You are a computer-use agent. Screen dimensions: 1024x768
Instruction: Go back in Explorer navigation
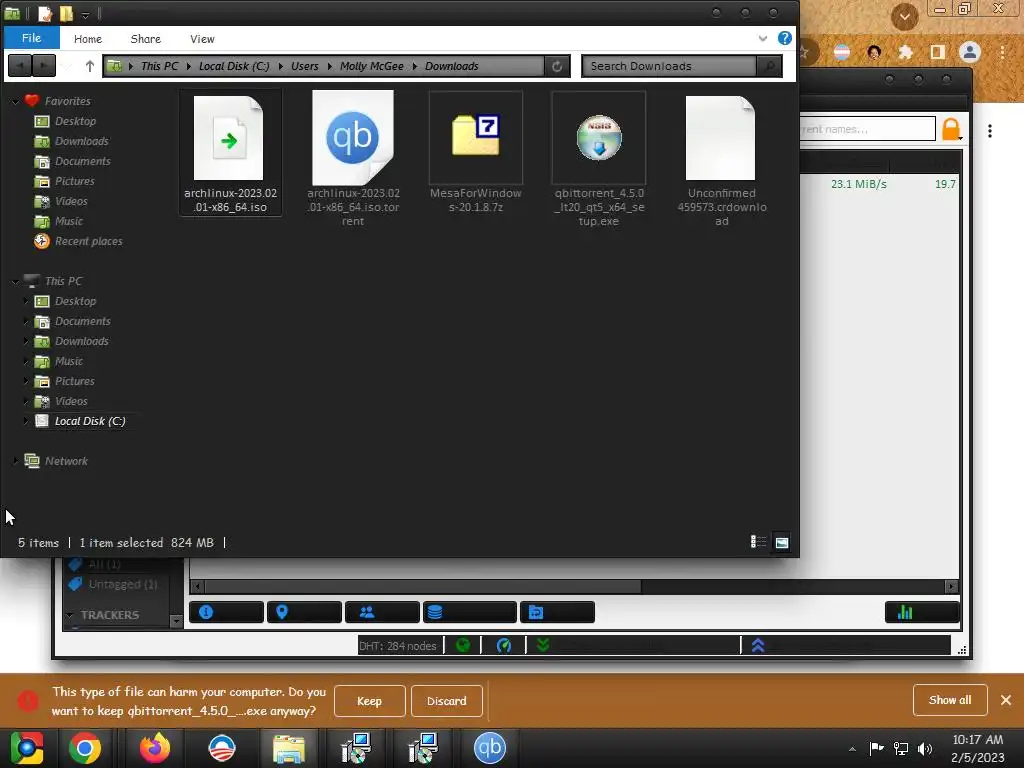pyautogui.click(x=20, y=65)
